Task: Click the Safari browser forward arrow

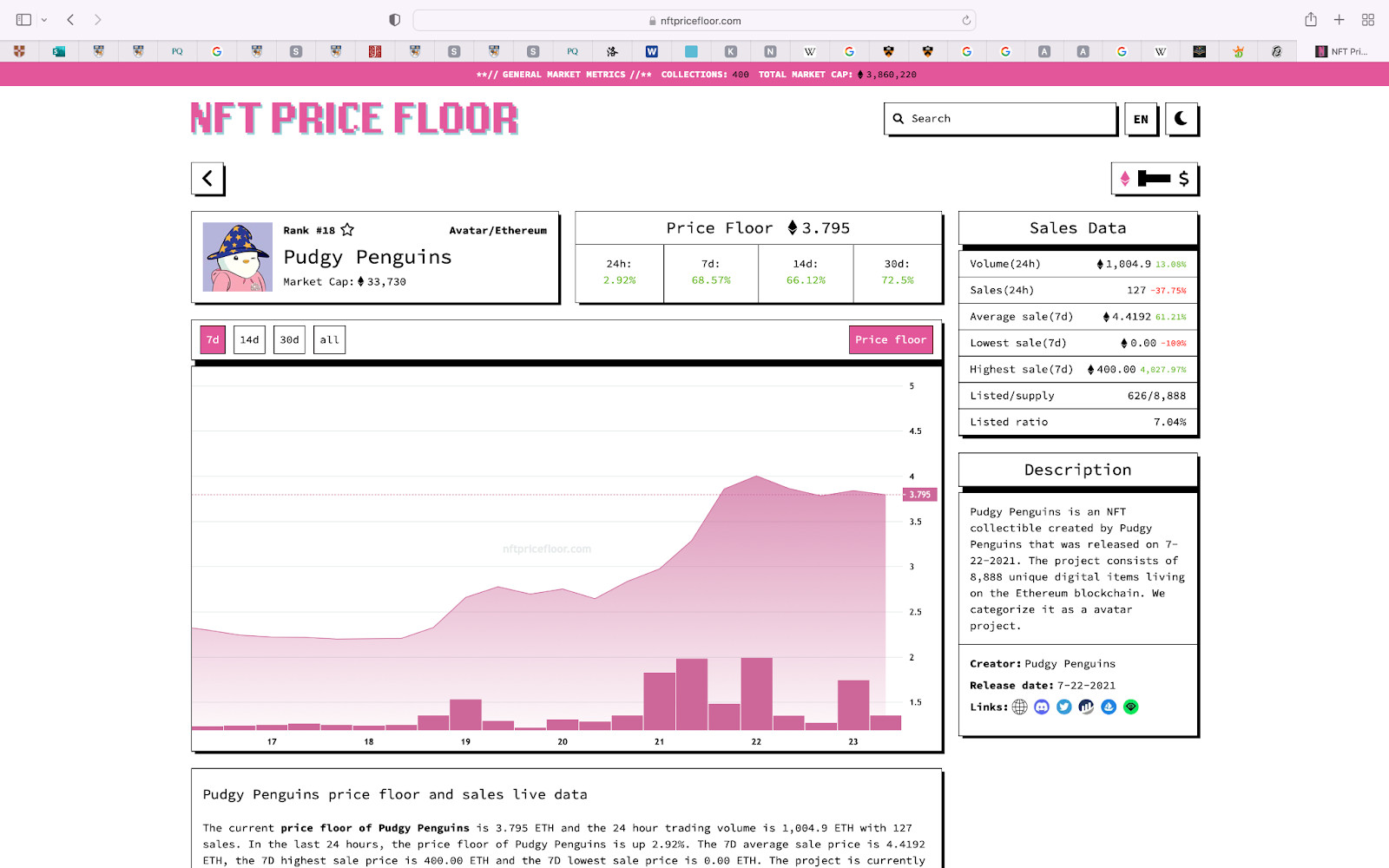Action: tap(97, 19)
